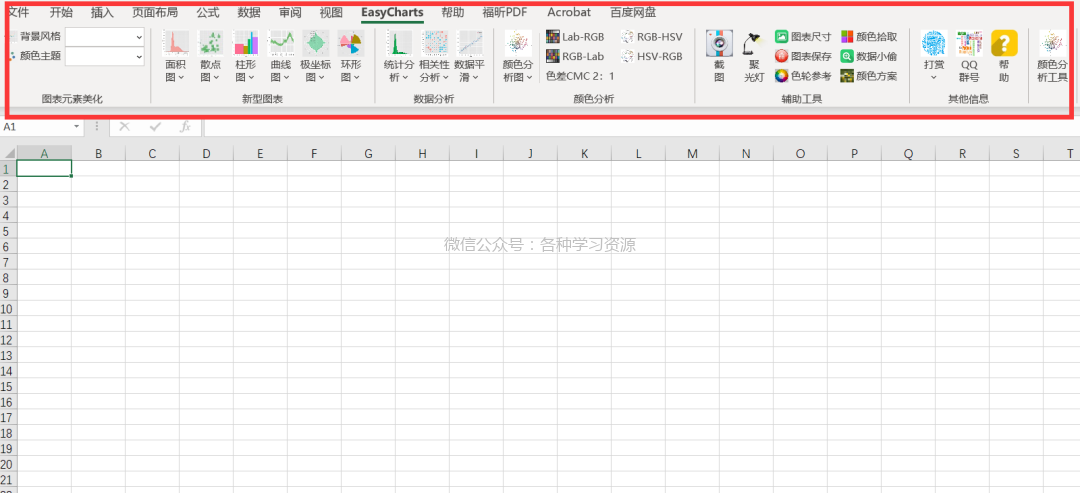This screenshot has height=493, width=1080.
Task: Select the 颜色拾取 color picker tool
Action: point(869,37)
